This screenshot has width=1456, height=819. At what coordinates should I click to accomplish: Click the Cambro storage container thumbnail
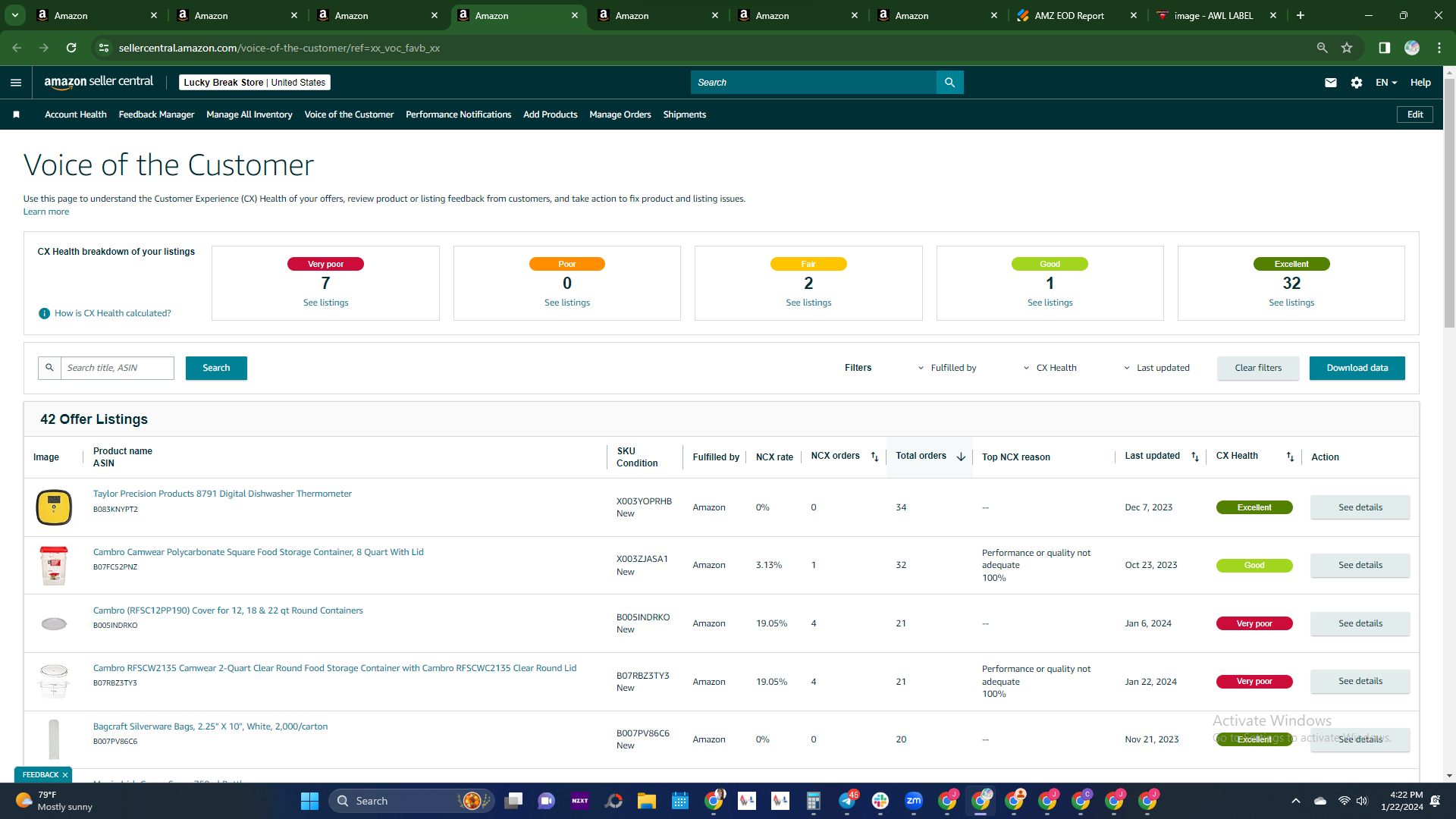[54, 566]
